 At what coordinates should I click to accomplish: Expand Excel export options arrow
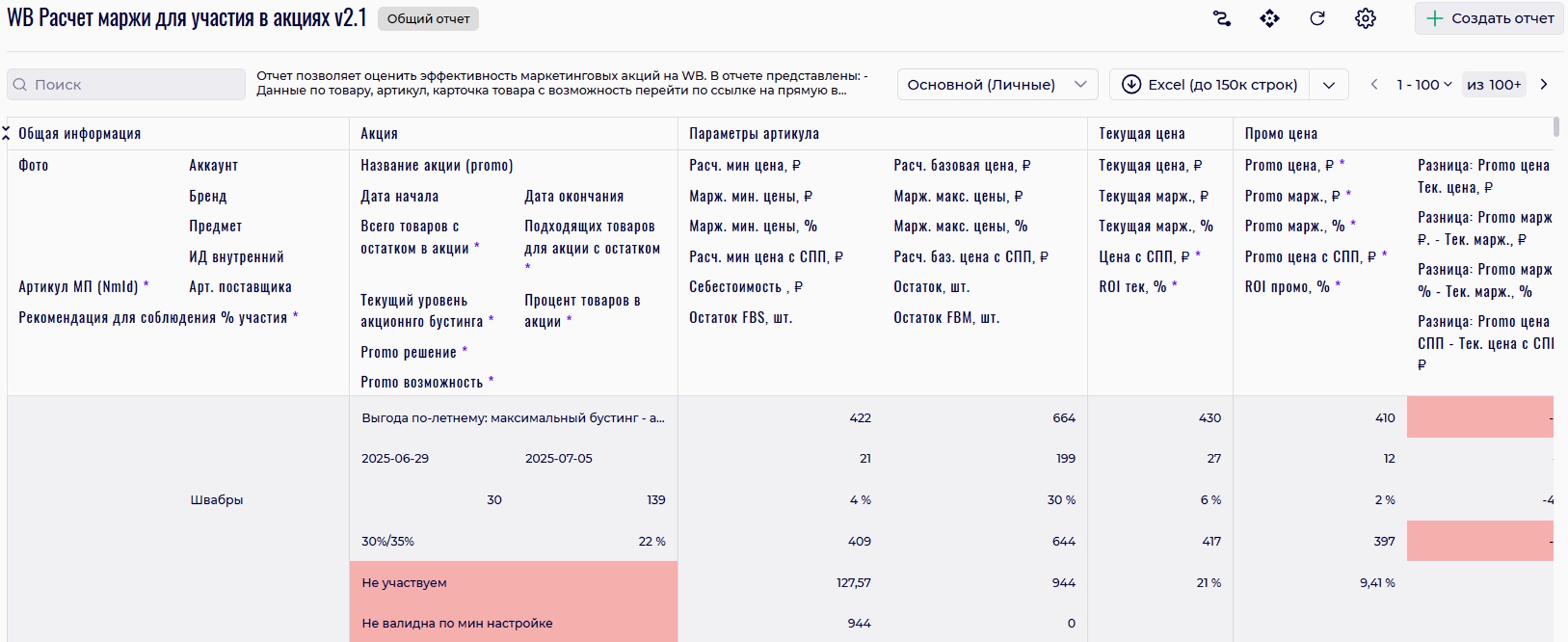1329,84
